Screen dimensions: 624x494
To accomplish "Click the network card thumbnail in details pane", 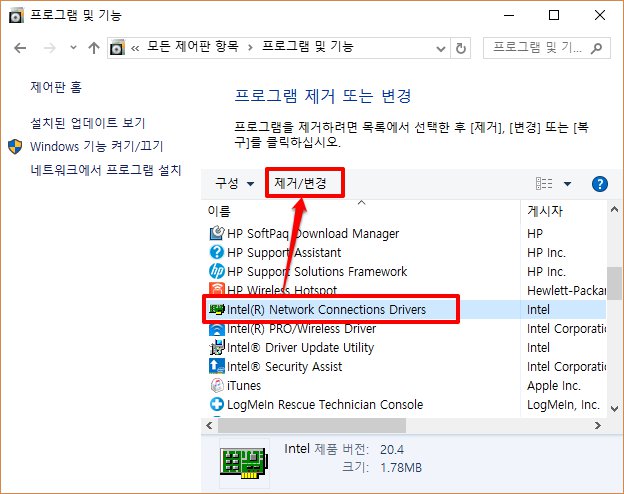I will [x=243, y=462].
